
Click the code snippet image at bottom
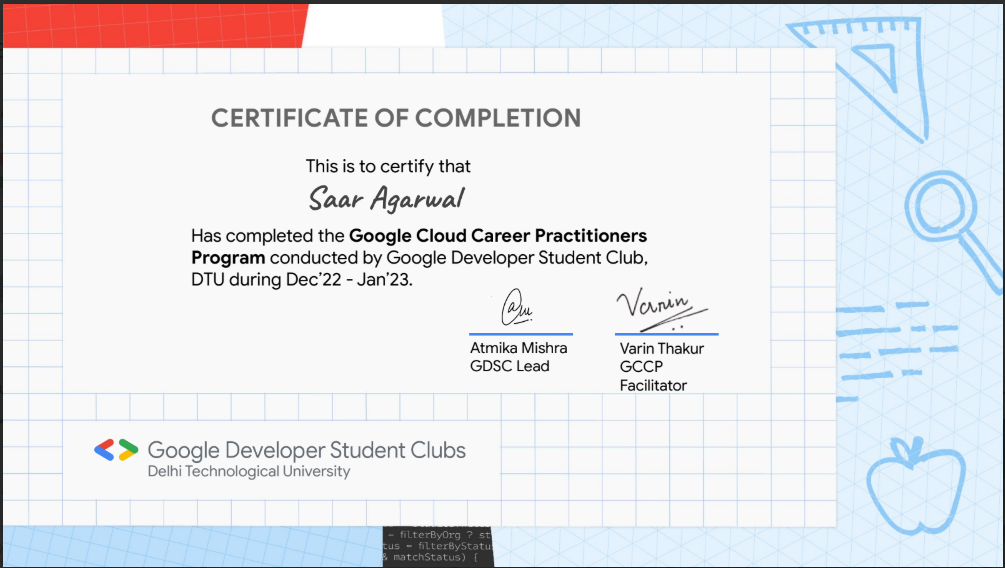[438, 546]
